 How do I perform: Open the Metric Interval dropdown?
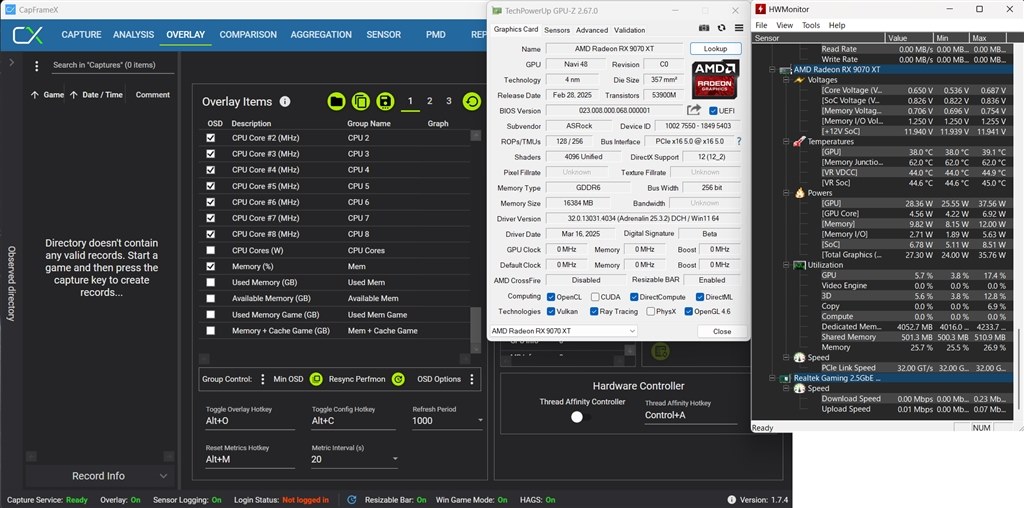(x=395, y=459)
